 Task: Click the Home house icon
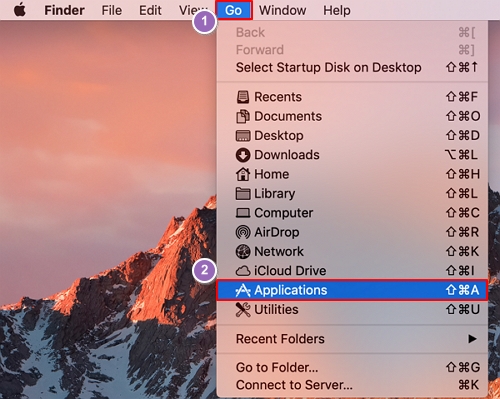(x=243, y=174)
